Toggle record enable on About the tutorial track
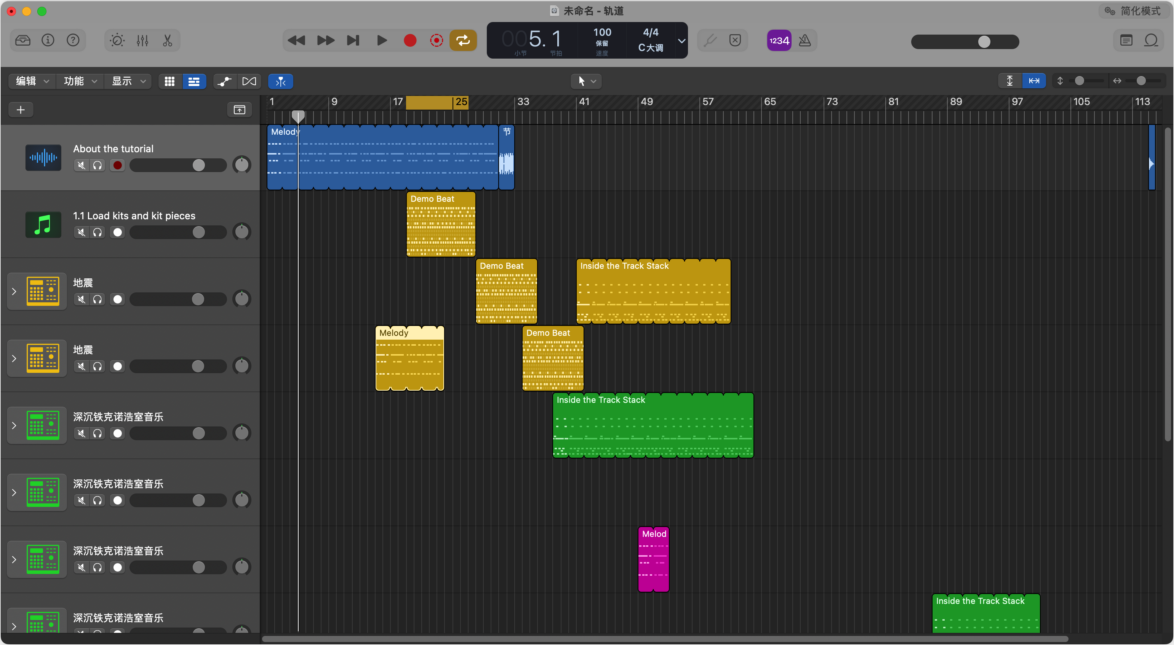This screenshot has height=645, width=1174. [118, 166]
